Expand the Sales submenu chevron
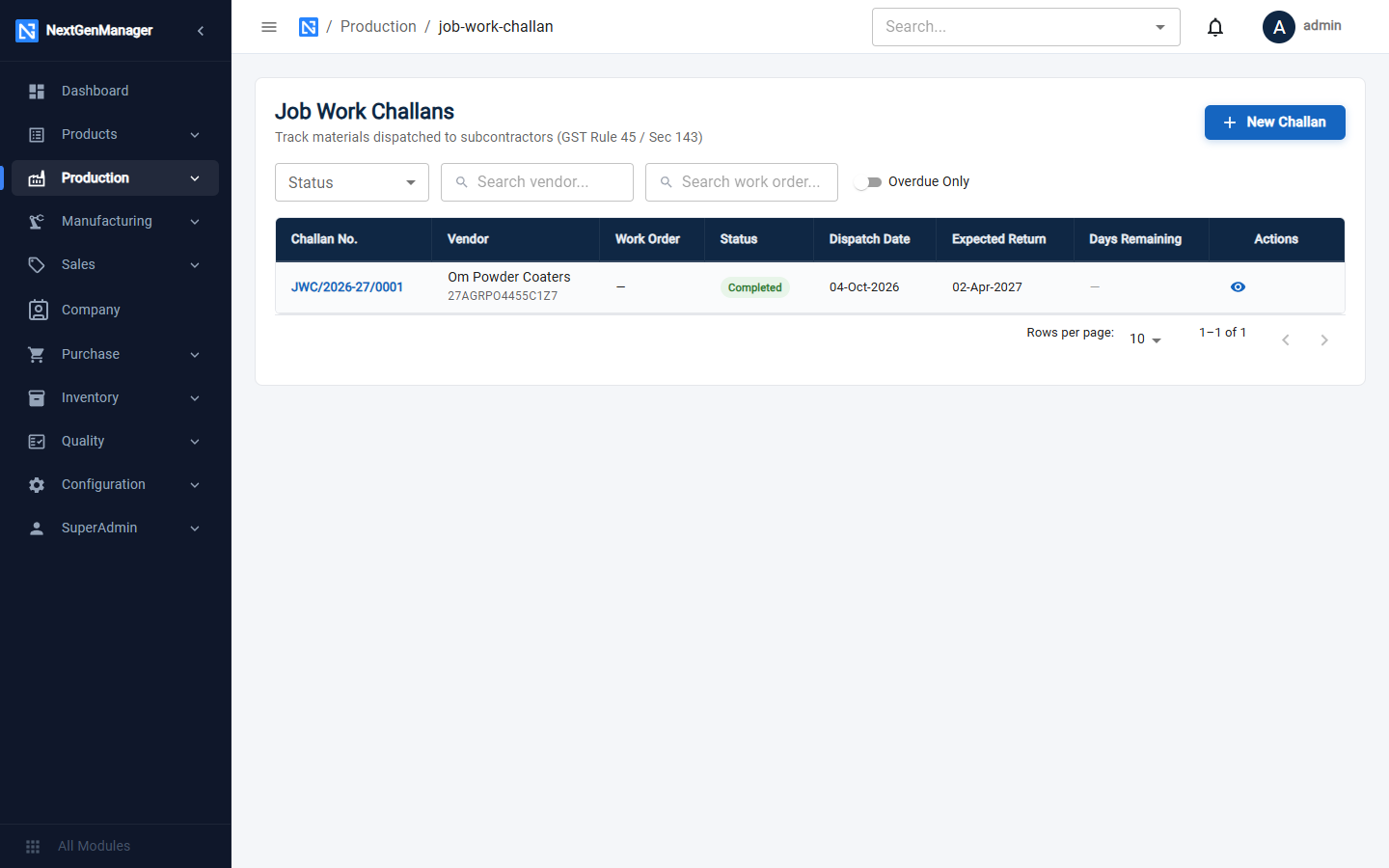This screenshot has width=1389, height=868. [x=195, y=265]
